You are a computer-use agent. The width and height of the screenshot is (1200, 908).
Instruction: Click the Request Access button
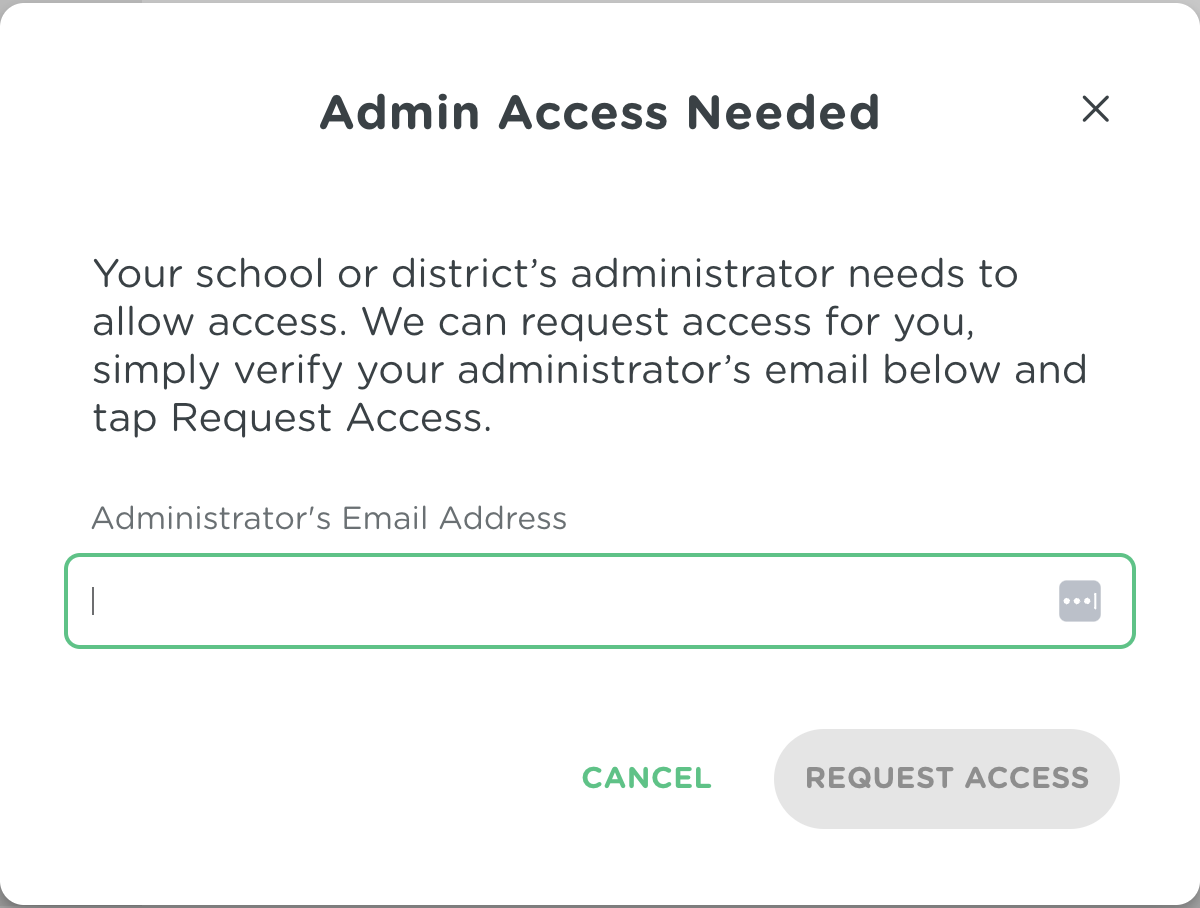[946, 778]
